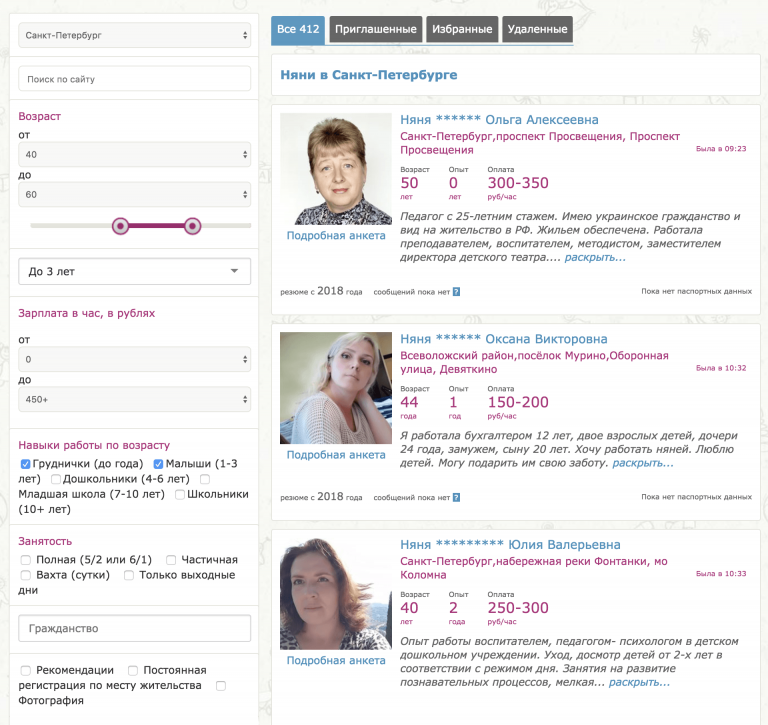Click Юлия Валерьевна's profile photo
Screen dimensions: 768x725
point(336,594)
